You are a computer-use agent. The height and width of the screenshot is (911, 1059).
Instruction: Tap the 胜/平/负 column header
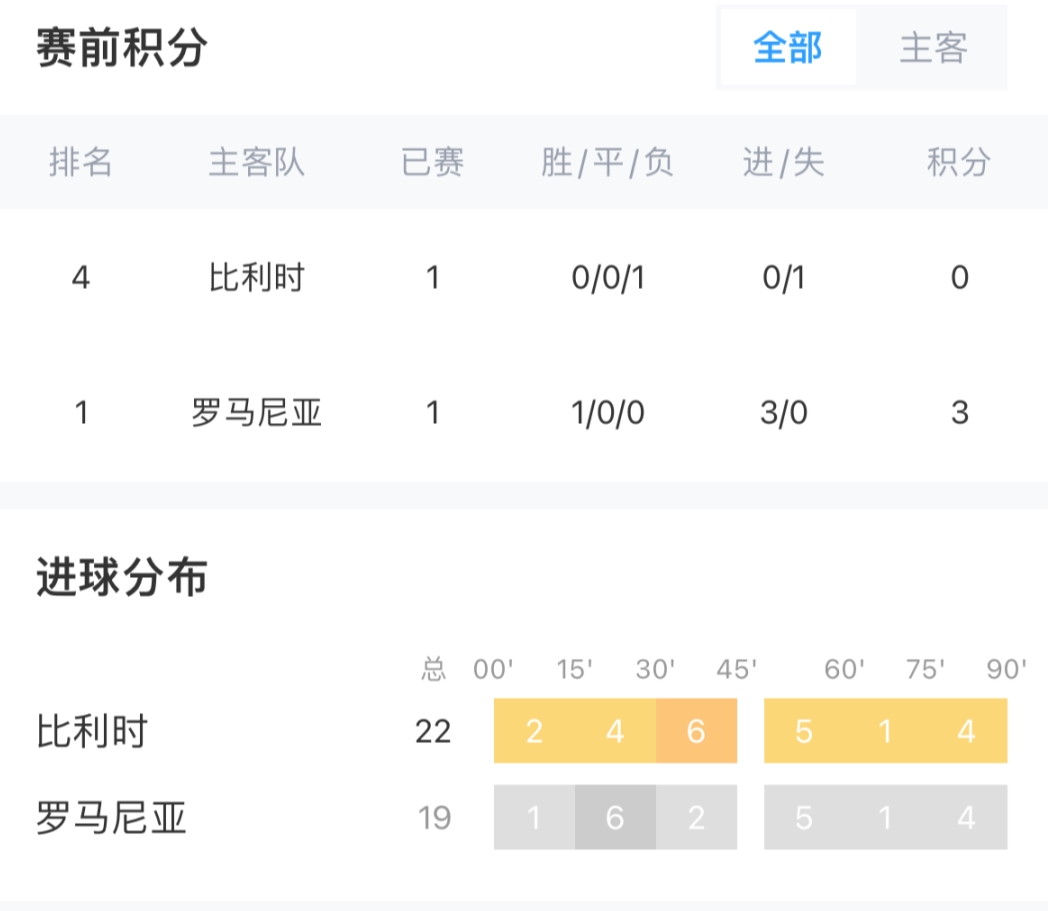click(x=607, y=162)
